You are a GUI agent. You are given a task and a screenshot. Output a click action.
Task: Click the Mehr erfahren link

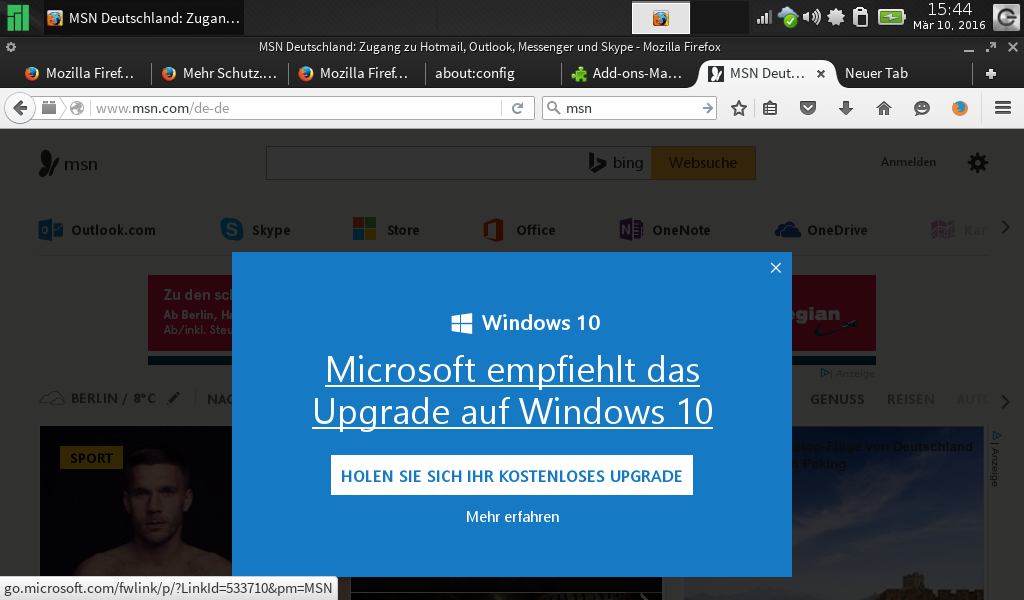pyautogui.click(x=513, y=516)
